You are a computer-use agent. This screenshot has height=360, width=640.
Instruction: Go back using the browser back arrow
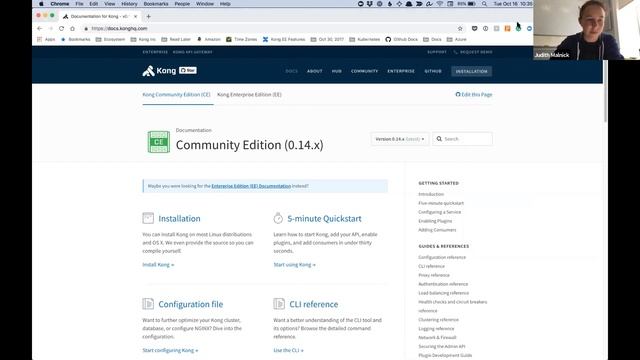coord(40,29)
